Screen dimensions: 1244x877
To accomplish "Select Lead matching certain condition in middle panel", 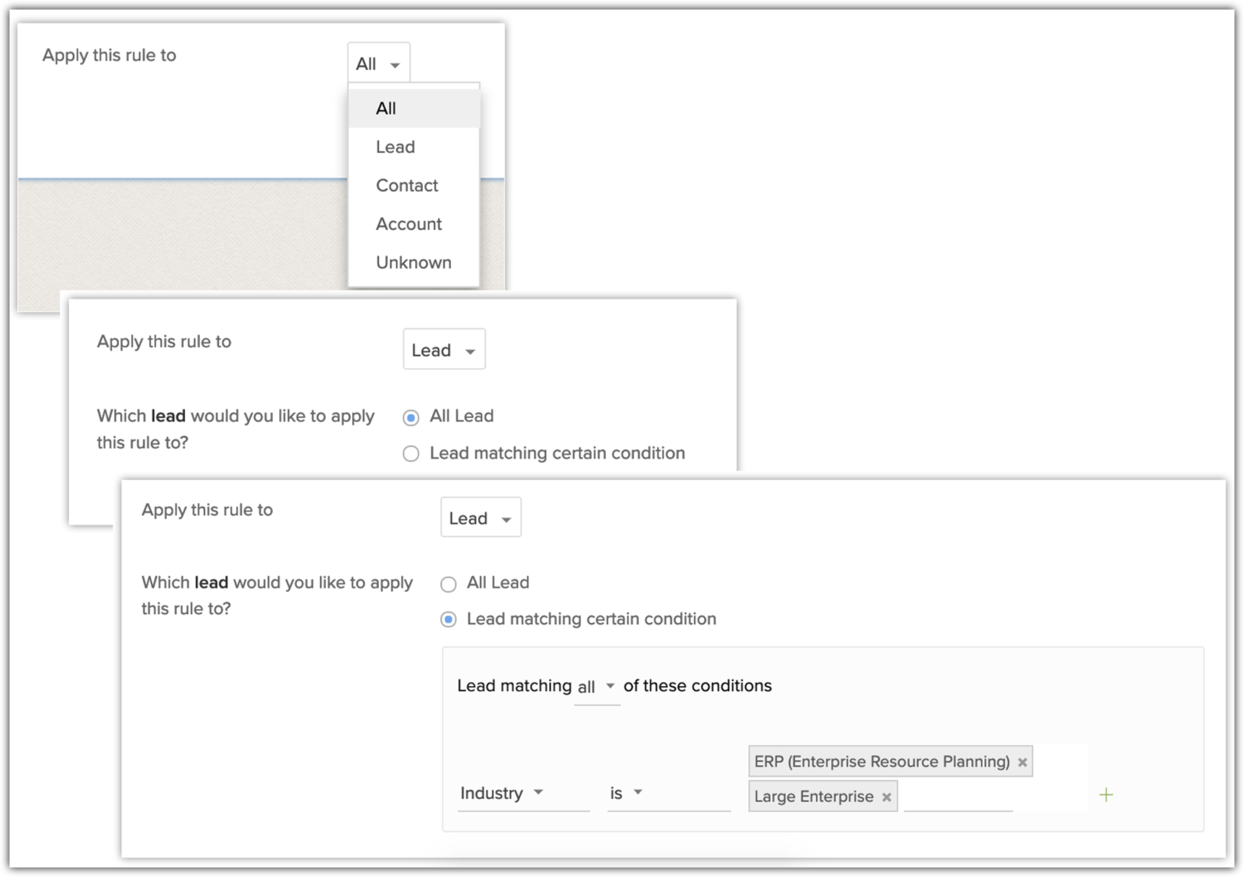I will pos(411,454).
